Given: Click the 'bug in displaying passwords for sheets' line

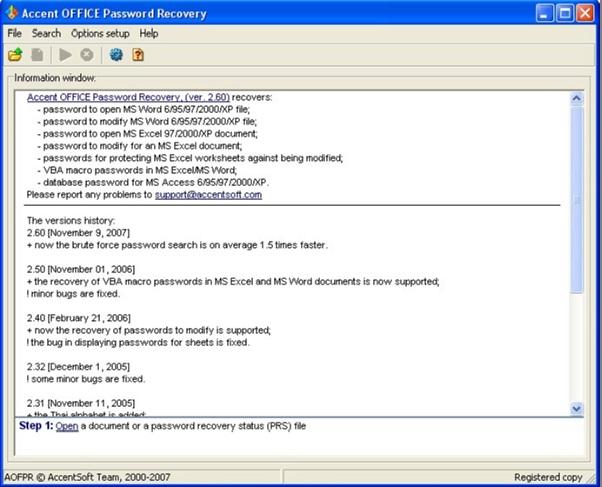Looking at the screenshot, I should pyautogui.click(x=138, y=343).
